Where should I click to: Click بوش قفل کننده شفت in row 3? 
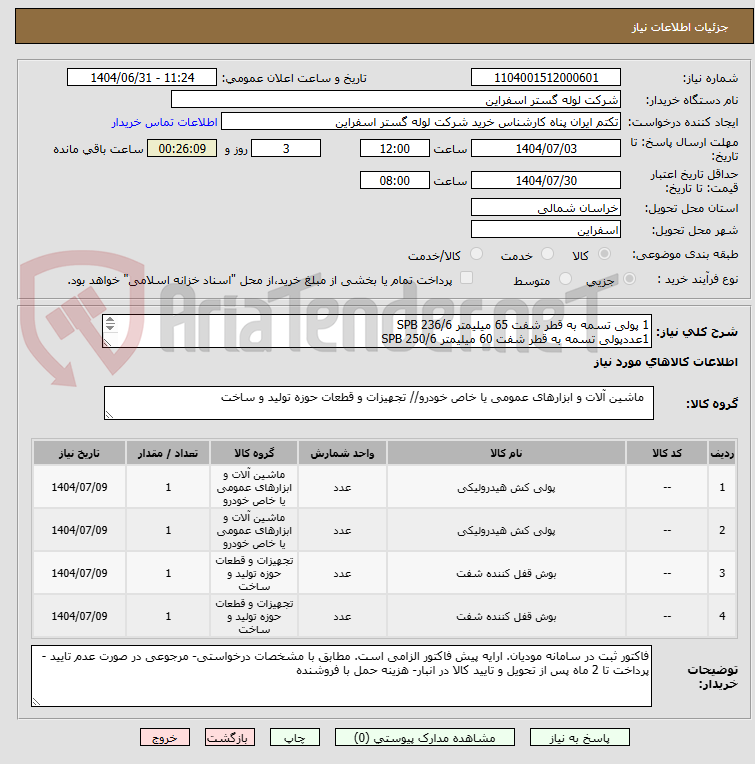coord(506,573)
